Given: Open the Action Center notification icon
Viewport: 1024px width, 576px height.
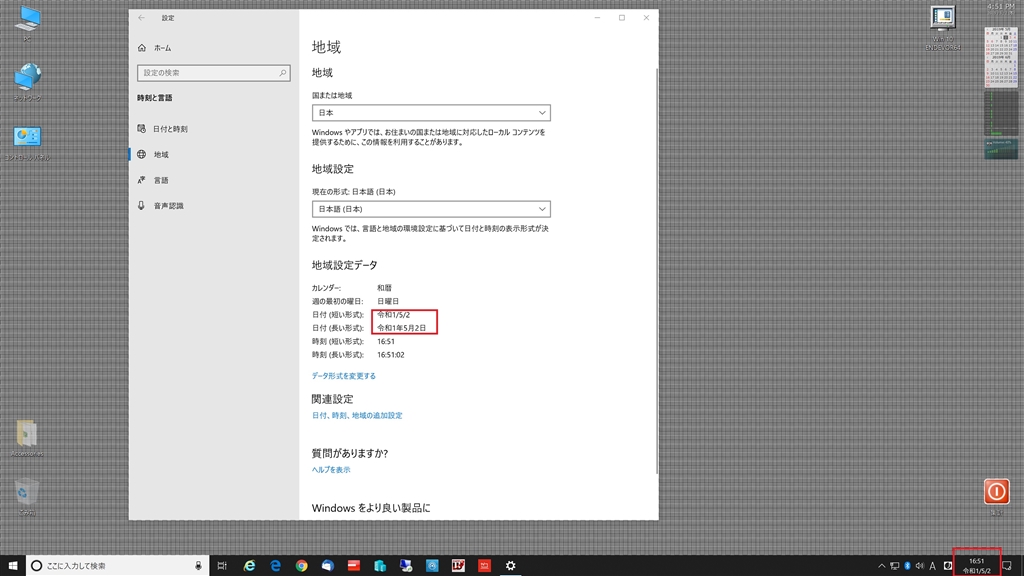Looking at the screenshot, I should point(1007,566).
